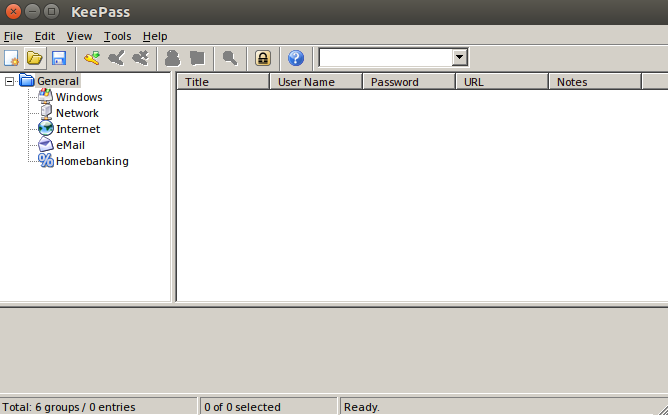This screenshot has width=668, height=415.
Task: Open the View menu
Action: 79,36
